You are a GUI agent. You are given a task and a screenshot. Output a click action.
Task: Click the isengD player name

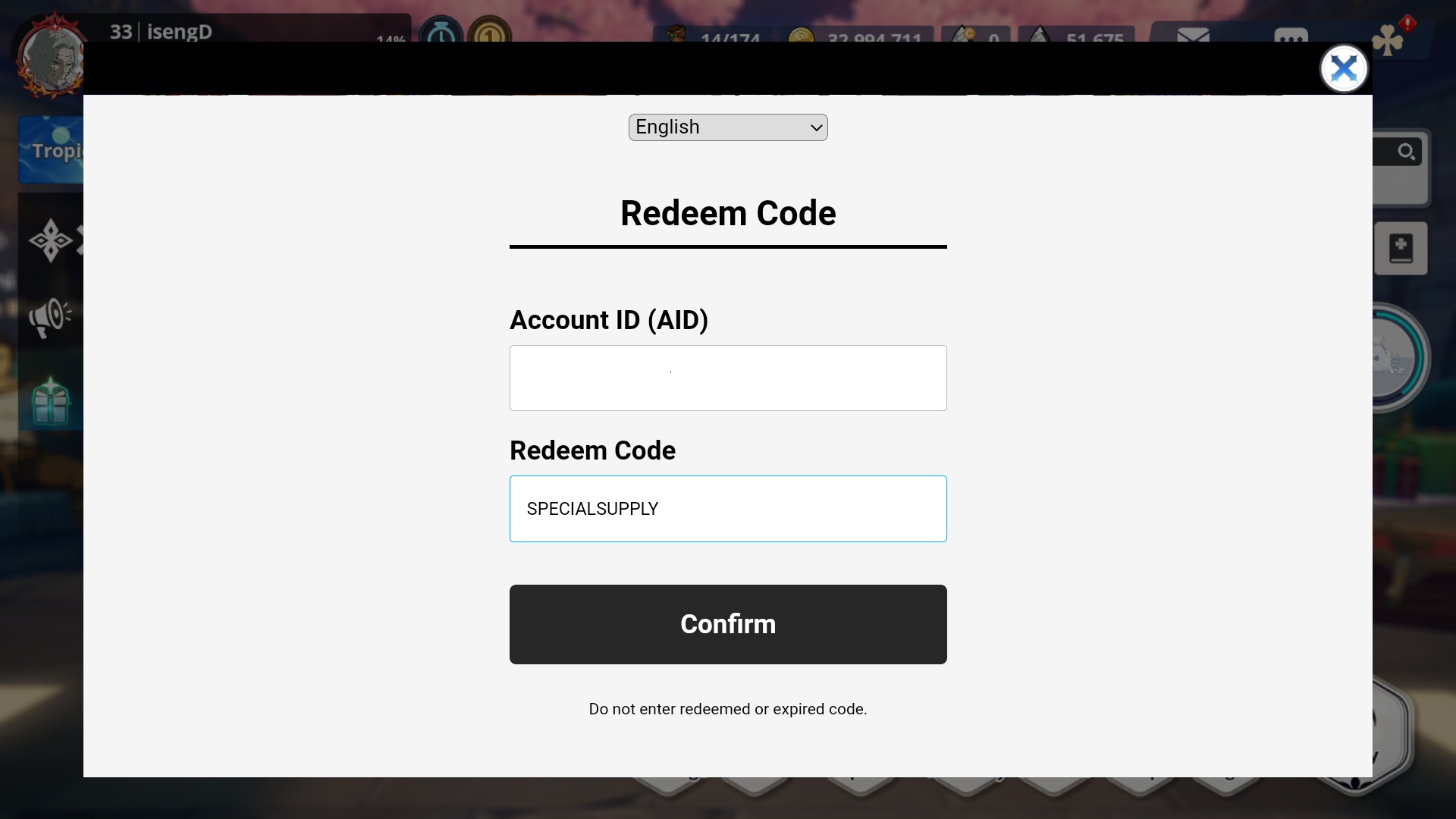(x=179, y=32)
